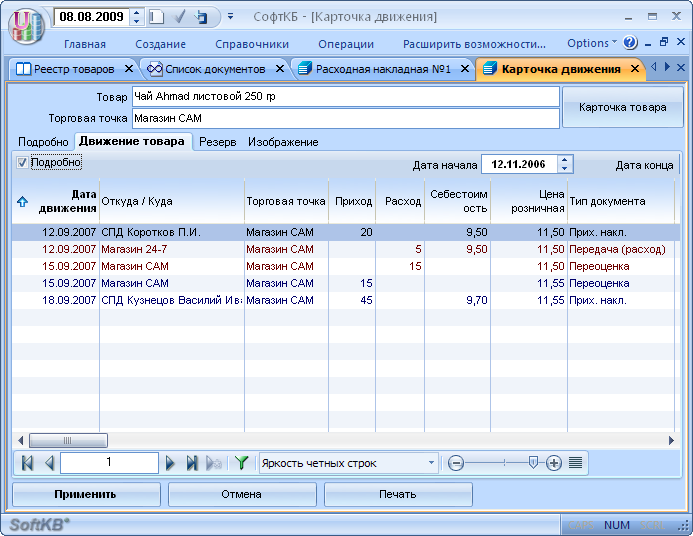The width and height of the screenshot is (693, 536).
Task: Click the greyed navigator icon beside last-record
Action: 214,463
